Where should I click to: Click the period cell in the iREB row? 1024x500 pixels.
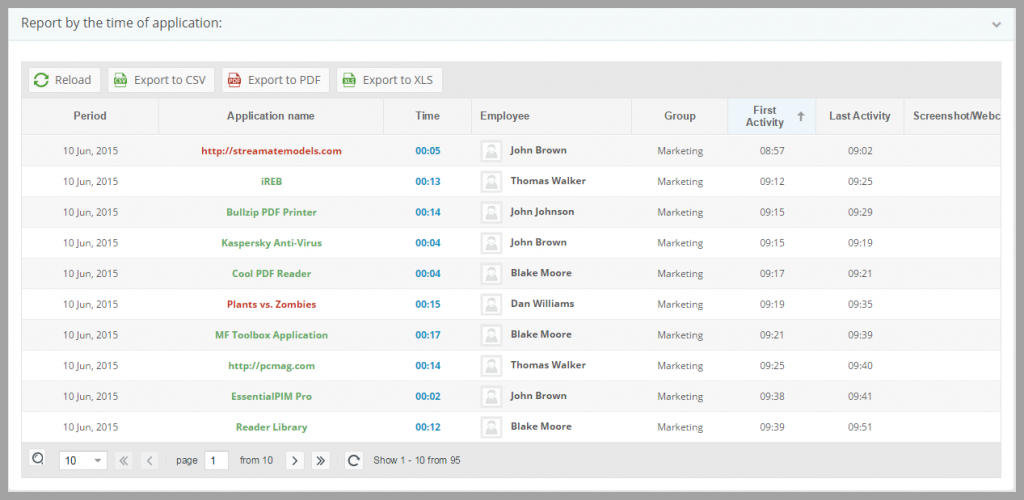[x=90, y=181]
